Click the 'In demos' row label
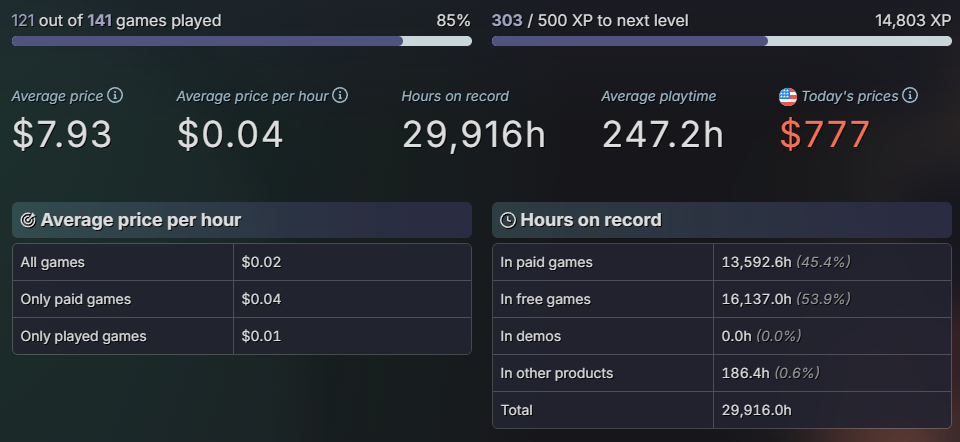Image resolution: width=960 pixels, height=442 pixels. point(531,336)
